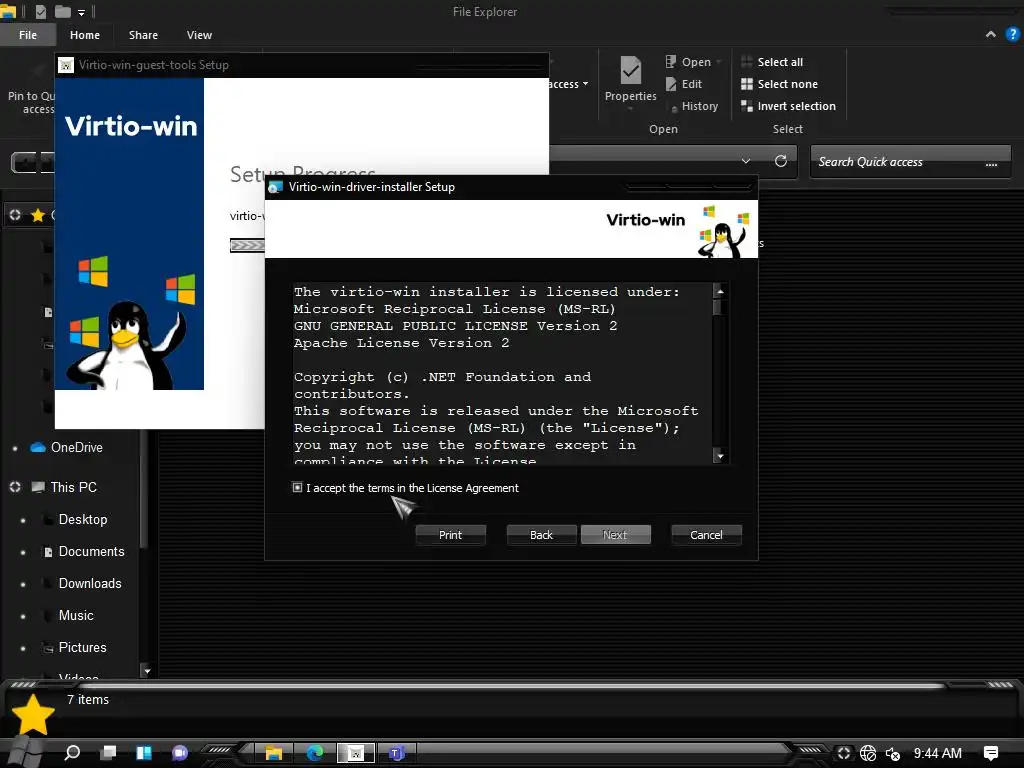Image resolution: width=1024 pixels, height=768 pixels.
Task: Open the File menu in File Explorer
Action: click(28, 35)
